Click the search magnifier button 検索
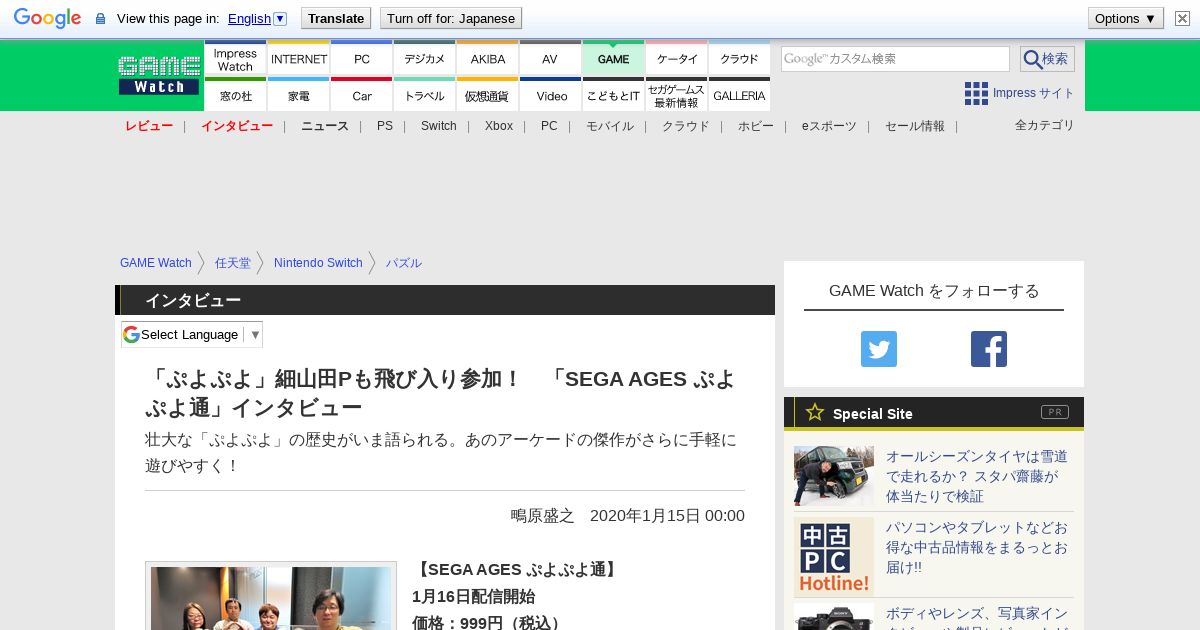The width and height of the screenshot is (1200, 630). [x=1047, y=59]
